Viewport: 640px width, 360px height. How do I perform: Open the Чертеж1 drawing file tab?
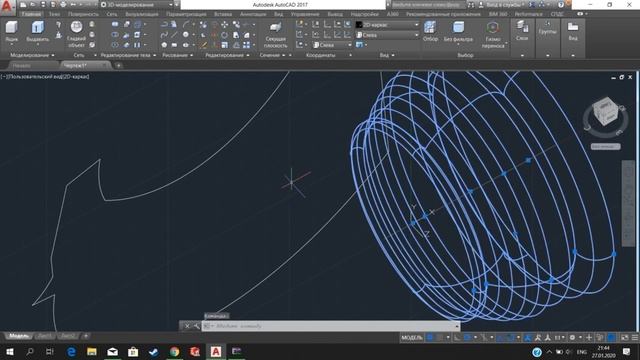[x=86, y=65]
